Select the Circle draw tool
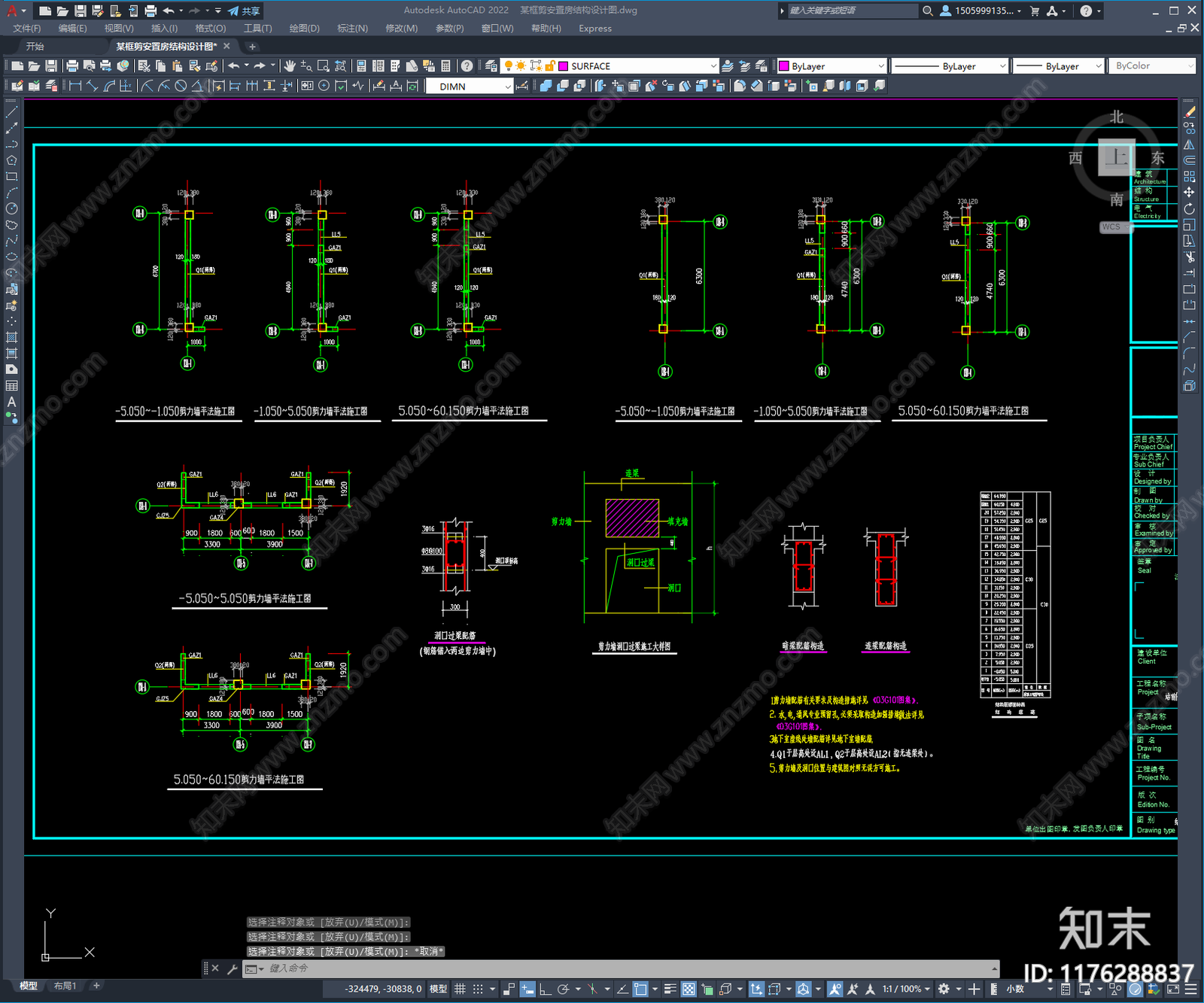 click(x=11, y=209)
